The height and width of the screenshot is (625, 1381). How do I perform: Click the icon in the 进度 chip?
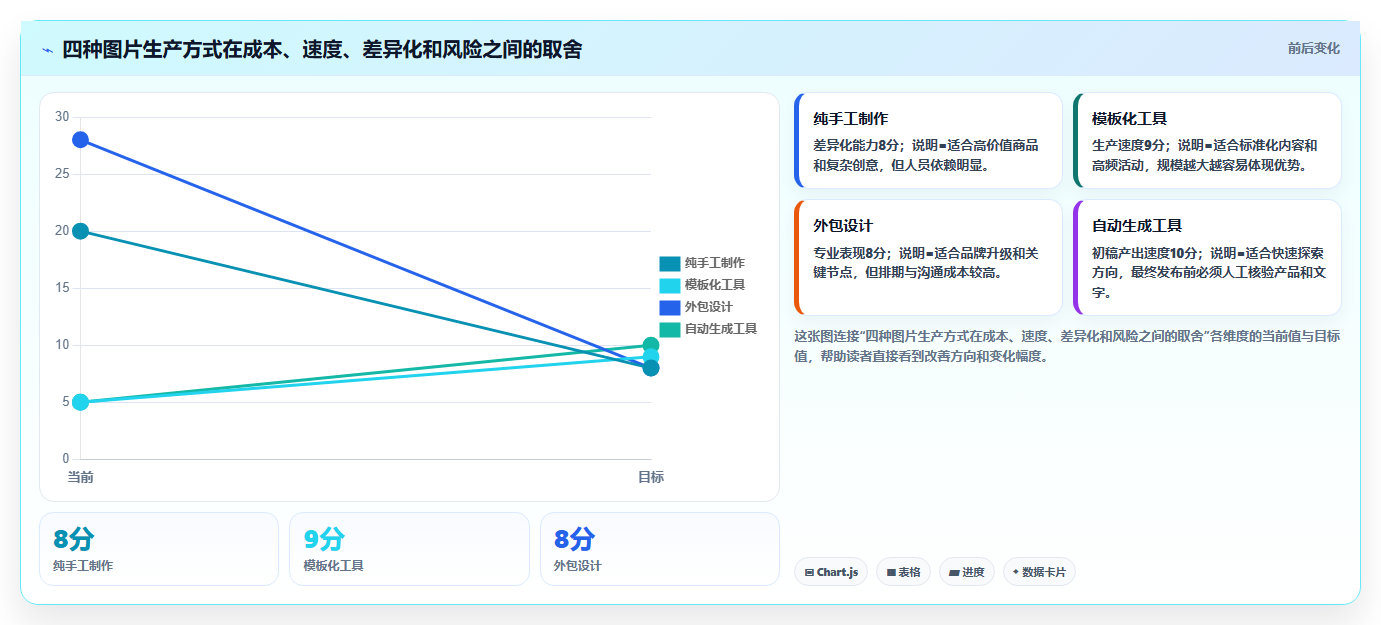(x=954, y=573)
